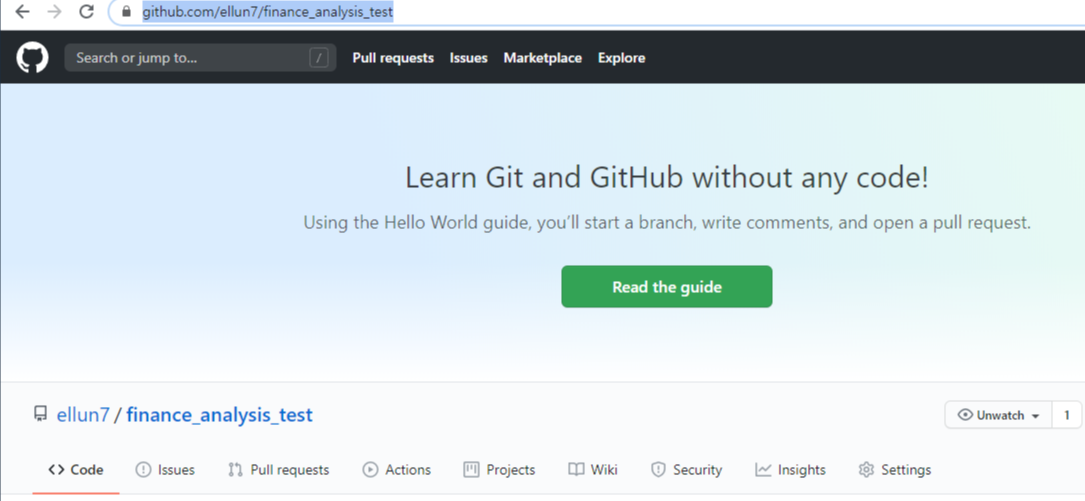Switch to the repository Issues tab
This screenshot has height=501, width=1085.
(165, 470)
